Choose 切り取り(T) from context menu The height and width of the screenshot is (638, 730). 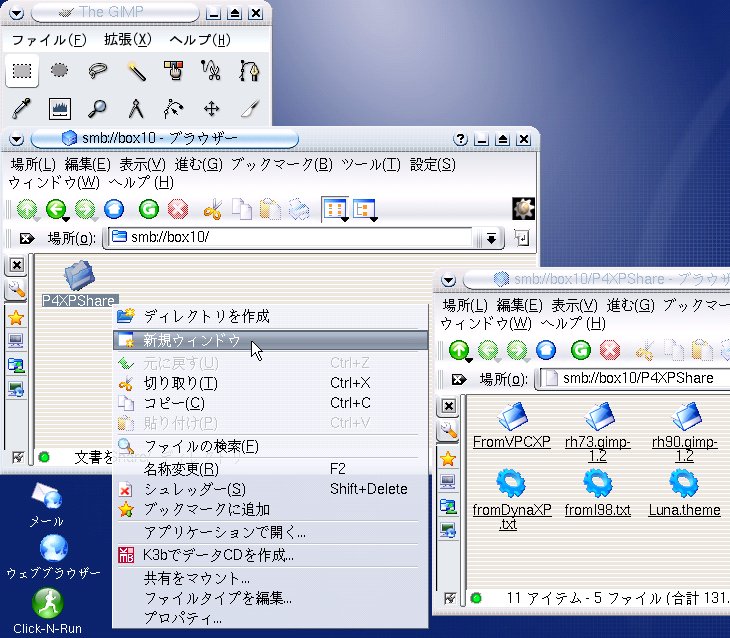[270, 383]
